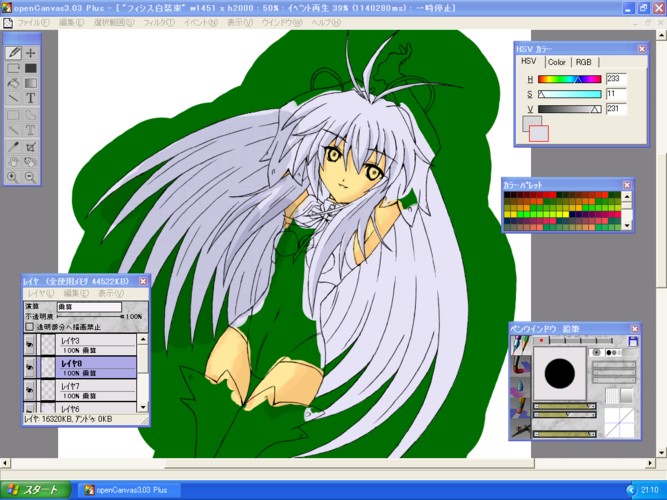Click the three-dot brush density icon

[x=612, y=352]
